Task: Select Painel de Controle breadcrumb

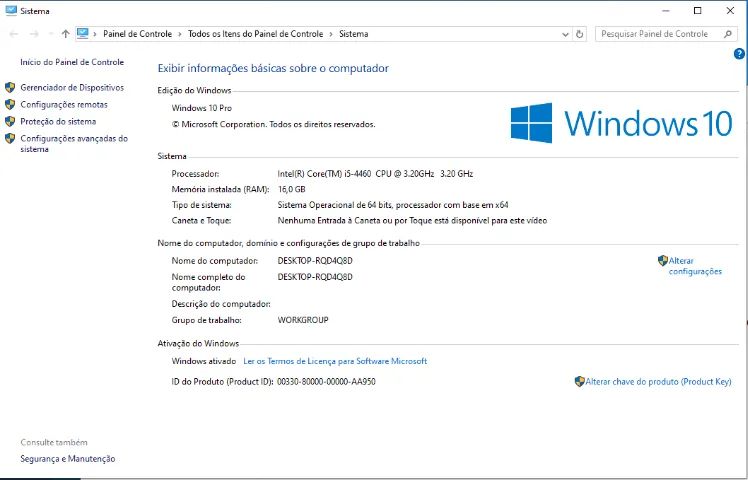Action: click(137, 34)
